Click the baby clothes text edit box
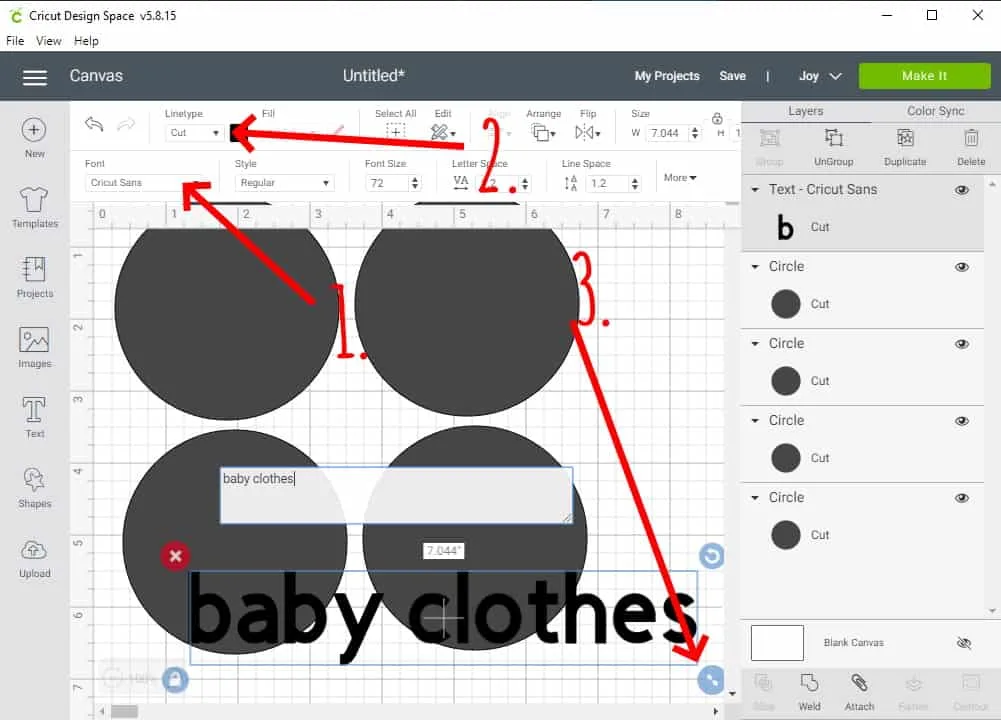1001x720 pixels. [x=396, y=495]
